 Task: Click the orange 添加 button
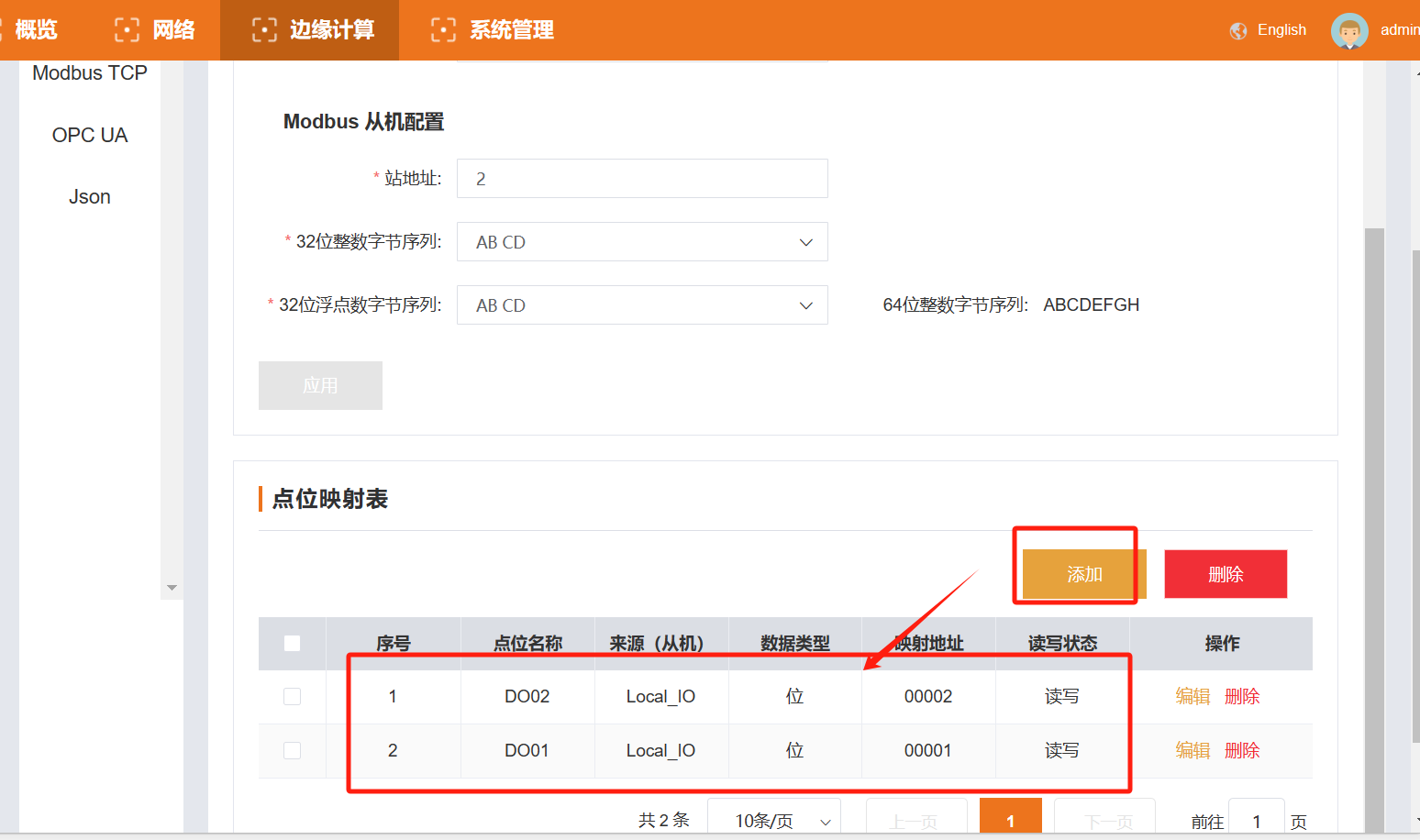tap(1084, 574)
